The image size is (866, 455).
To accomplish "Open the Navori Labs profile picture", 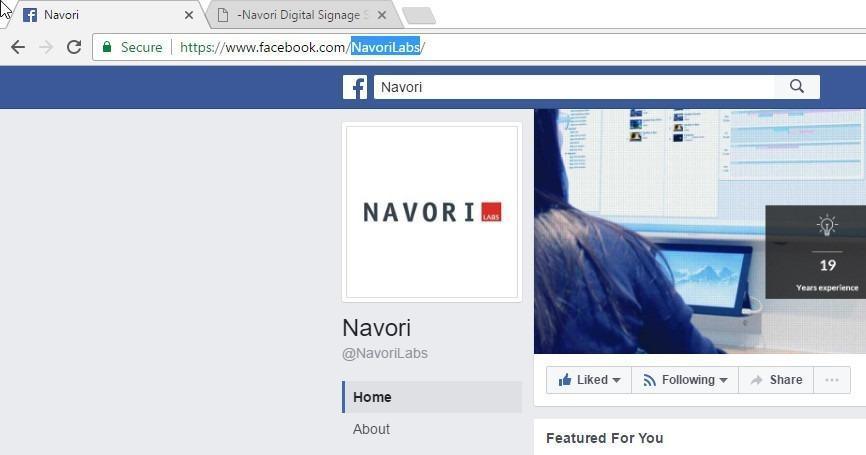I will coord(432,212).
